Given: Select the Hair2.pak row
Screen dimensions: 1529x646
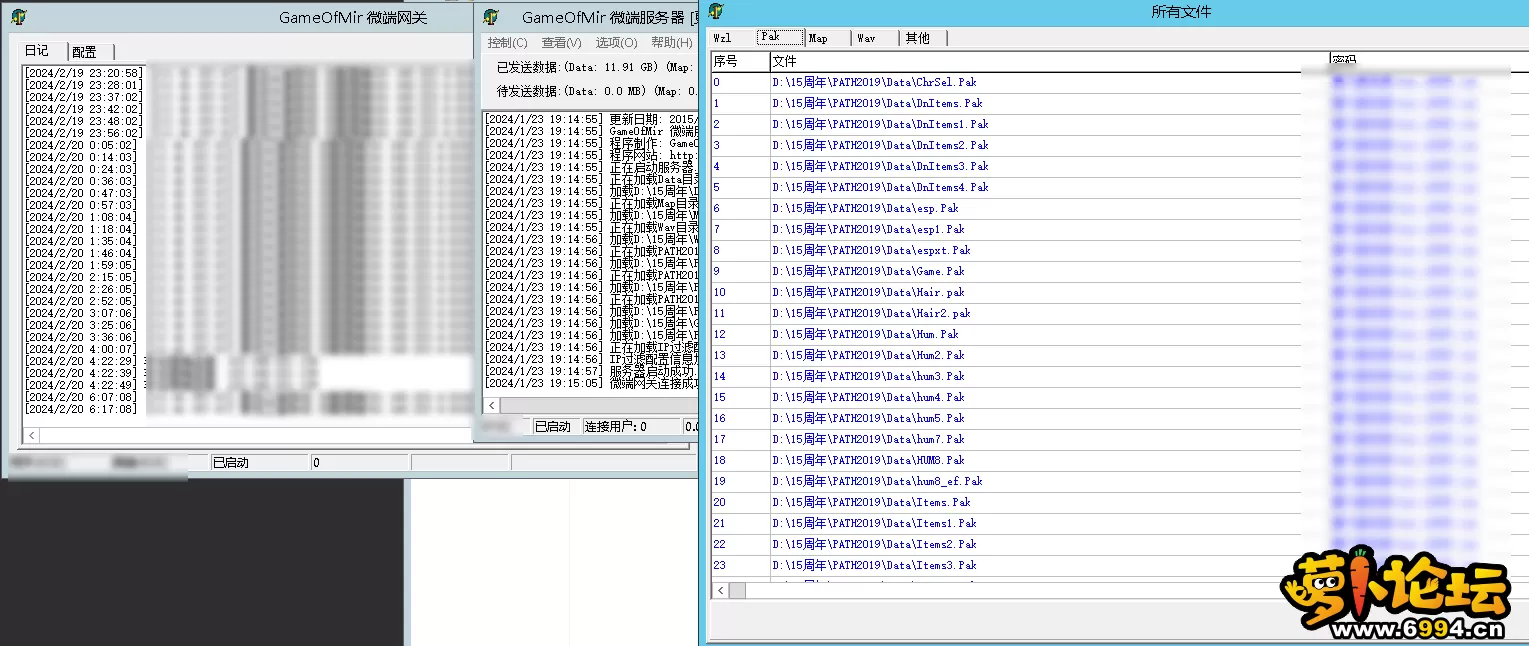Looking at the screenshot, I should click(1119, 313).
